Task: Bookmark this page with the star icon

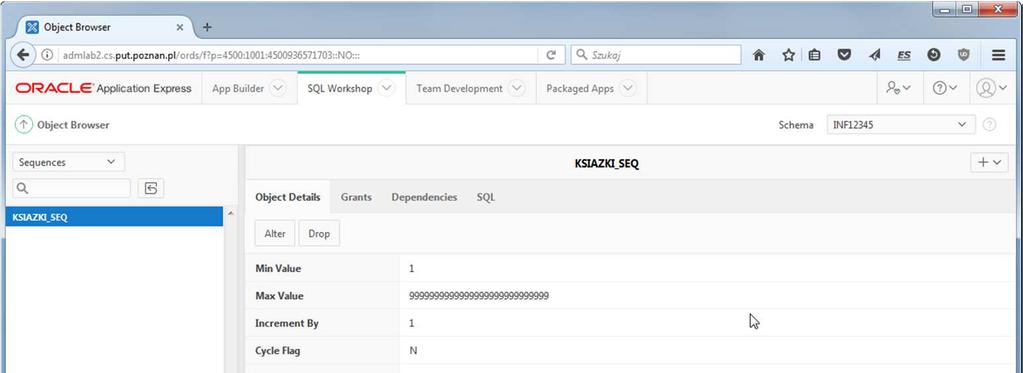Action: coord(788,55)
